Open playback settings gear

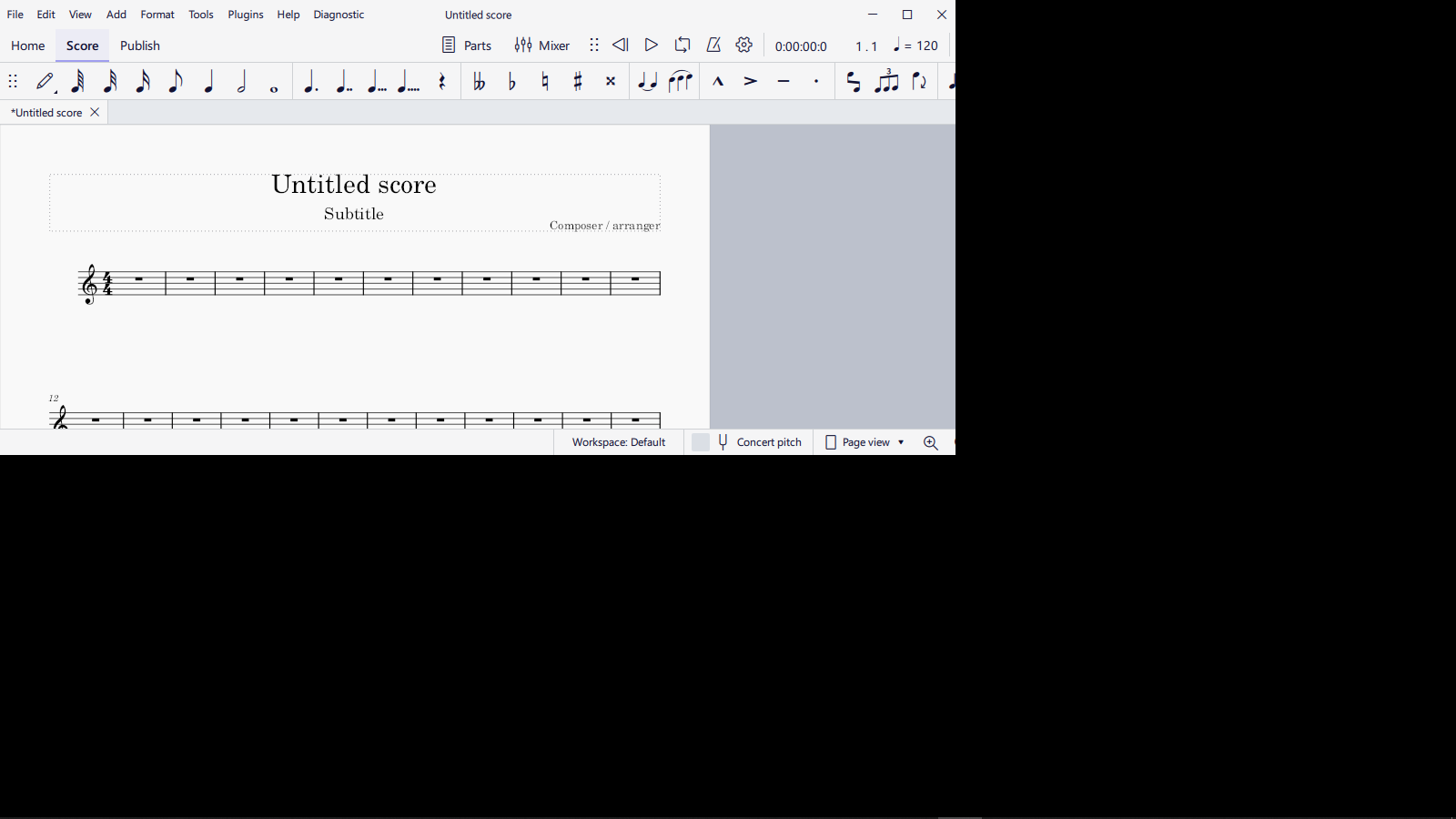tap(744, 45)
